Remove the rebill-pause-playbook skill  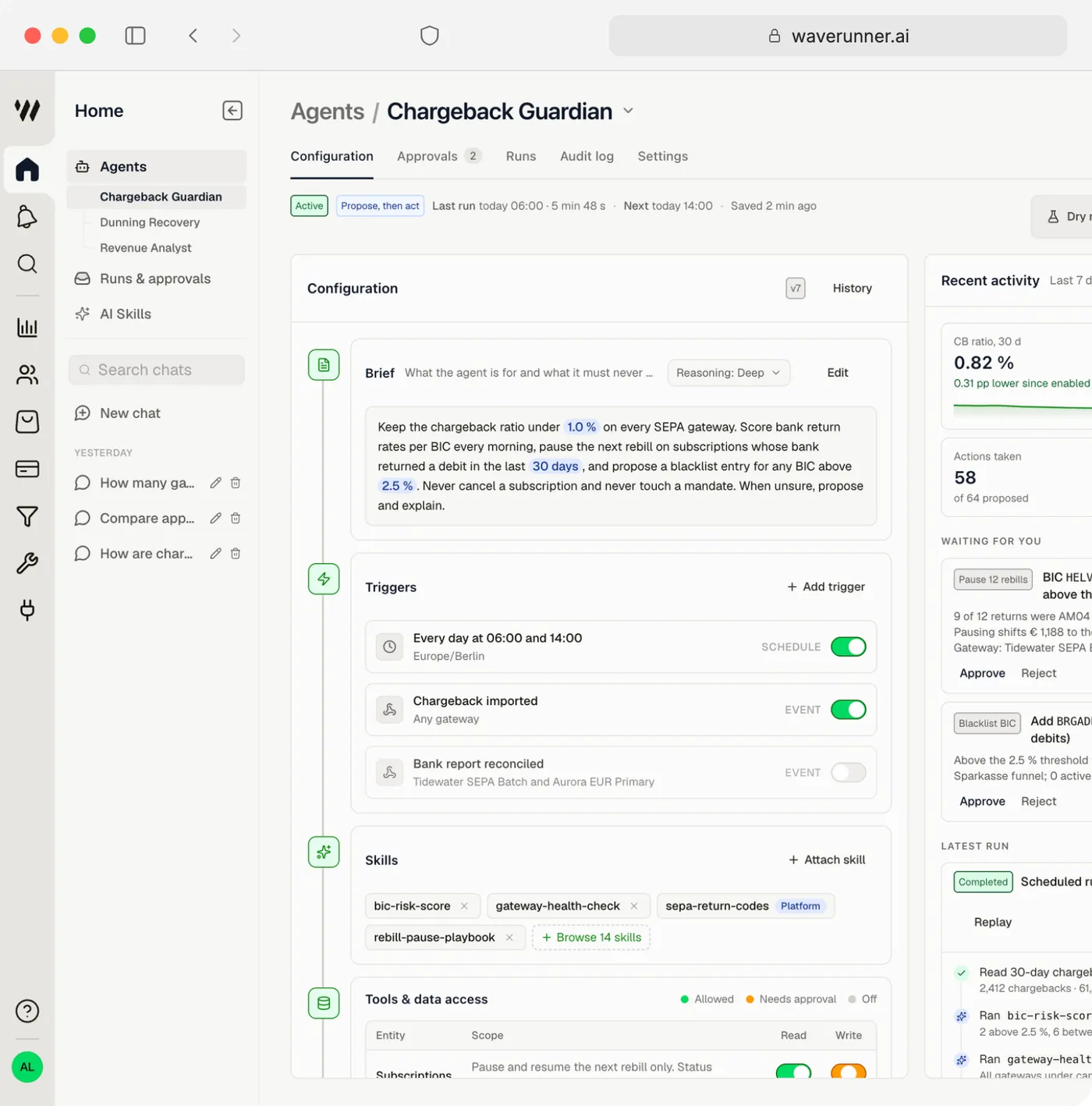[509, 937]
